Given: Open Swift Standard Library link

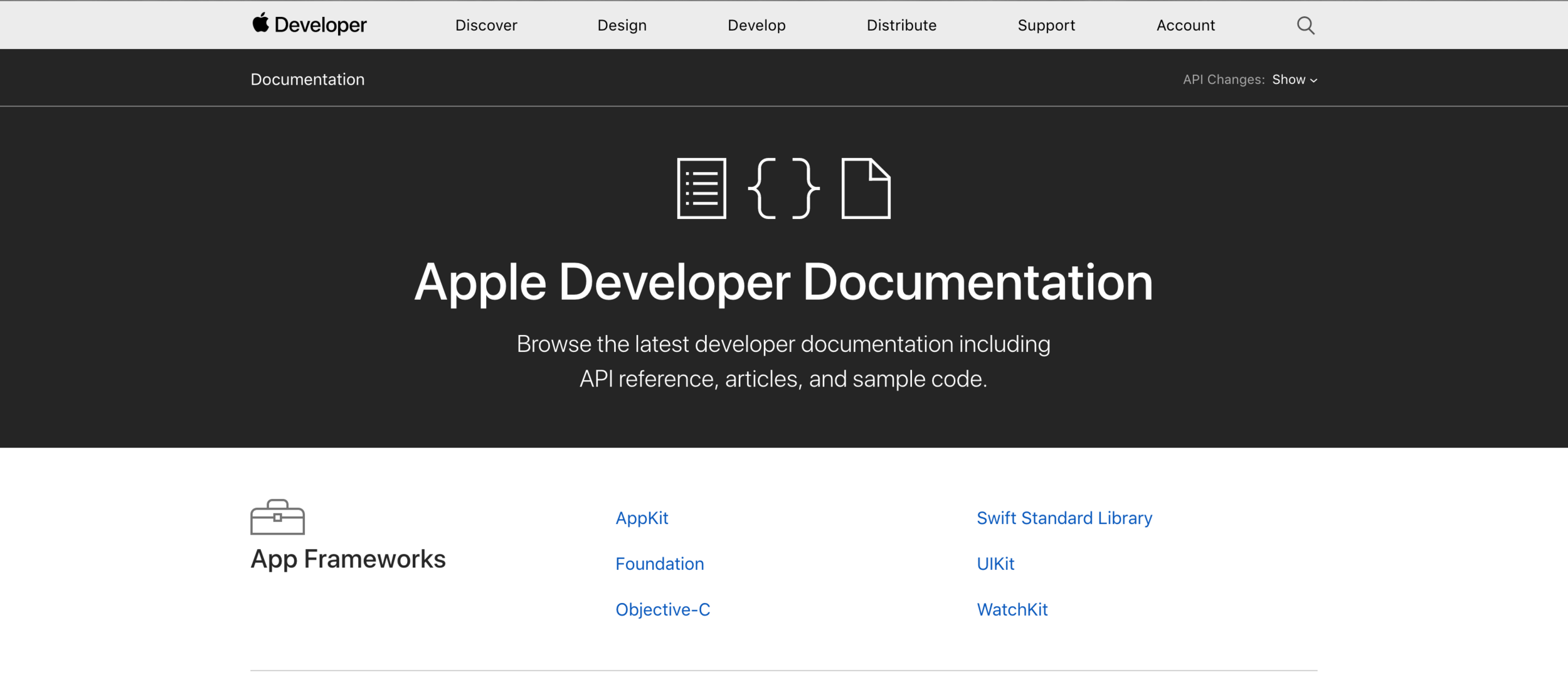Looking at the screenshot, I should 1064,518.
